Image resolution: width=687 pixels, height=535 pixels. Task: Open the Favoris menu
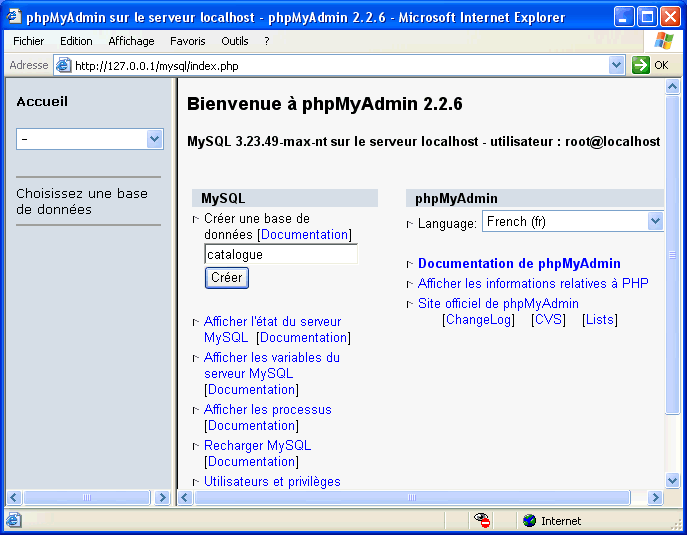tap(188, 41)
